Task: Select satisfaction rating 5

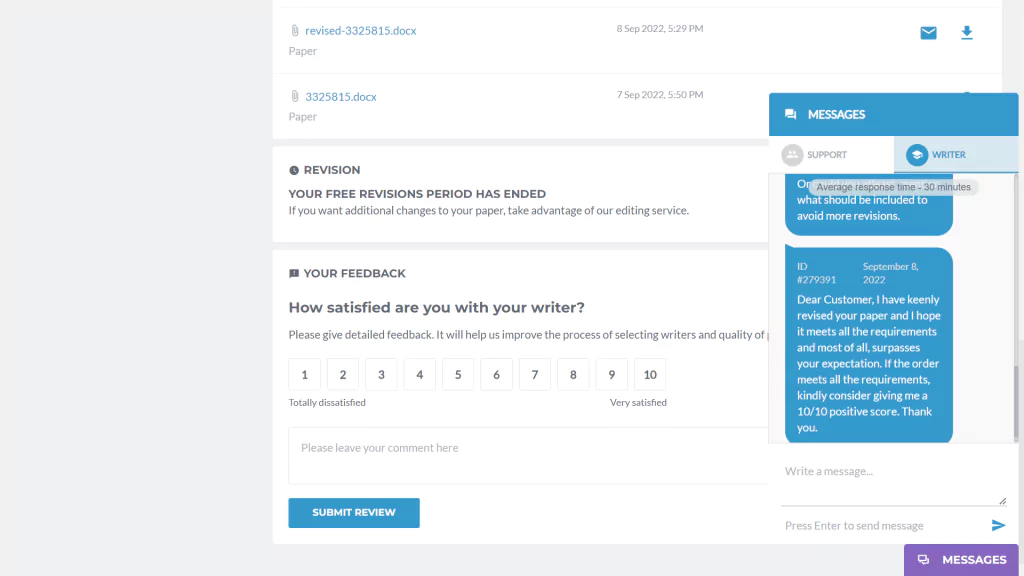Action: pos(458,375)
